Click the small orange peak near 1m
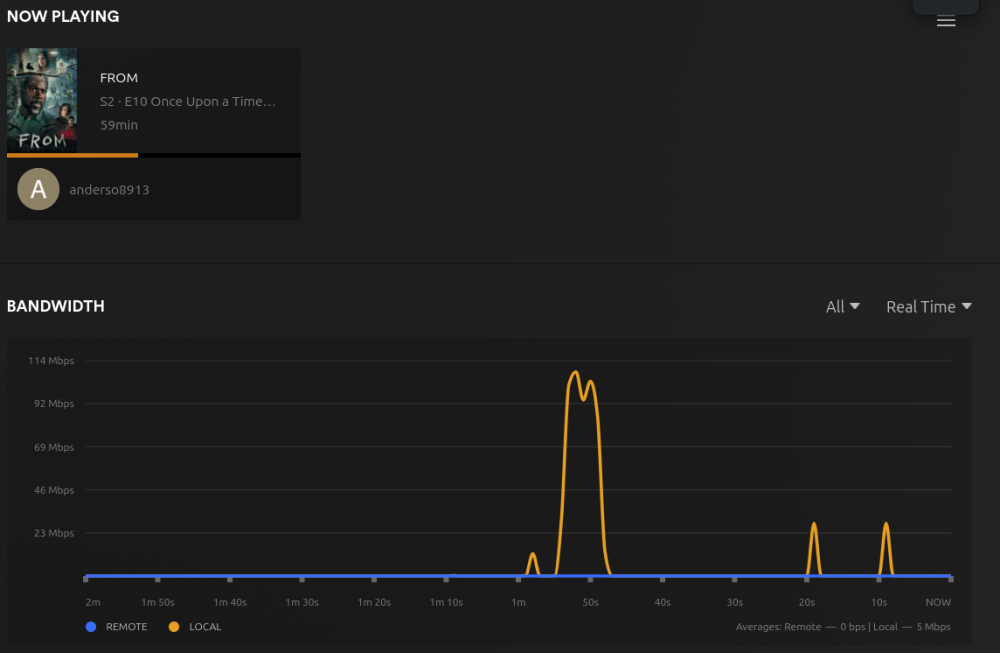 [533, 555]
